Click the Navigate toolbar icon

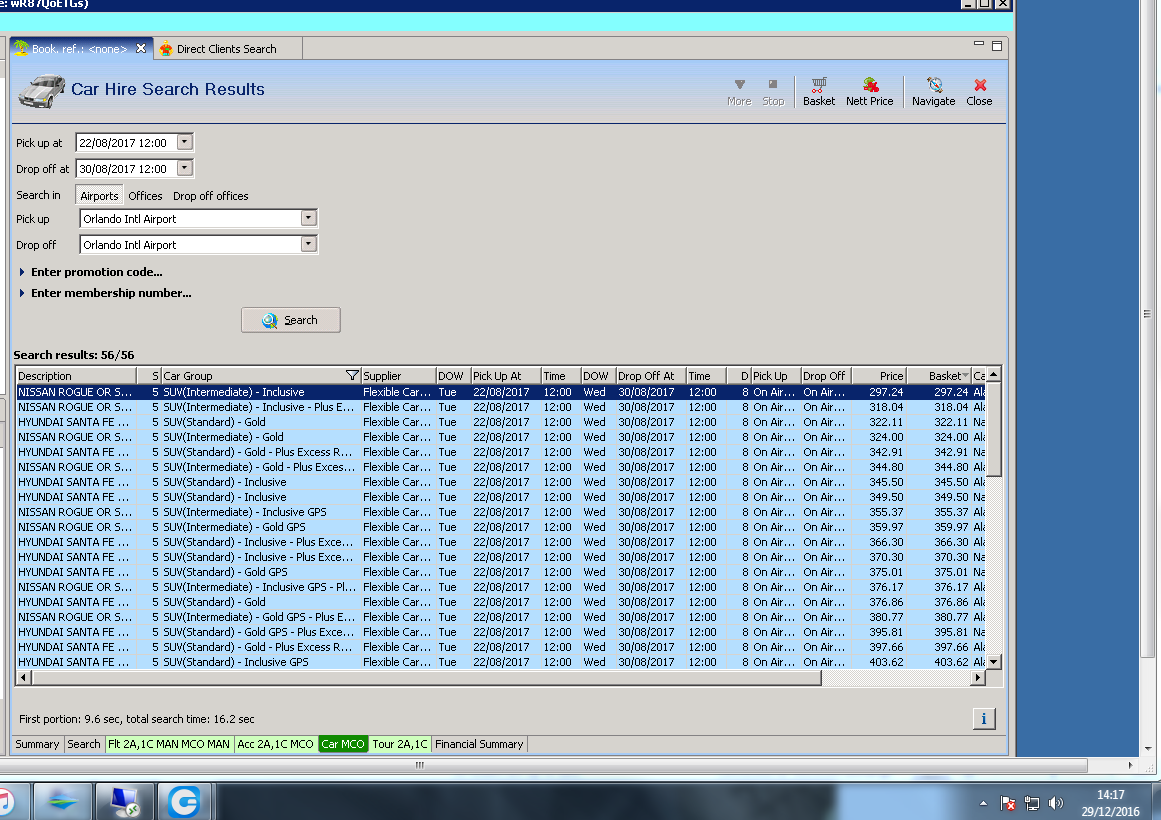coord(933,91)
